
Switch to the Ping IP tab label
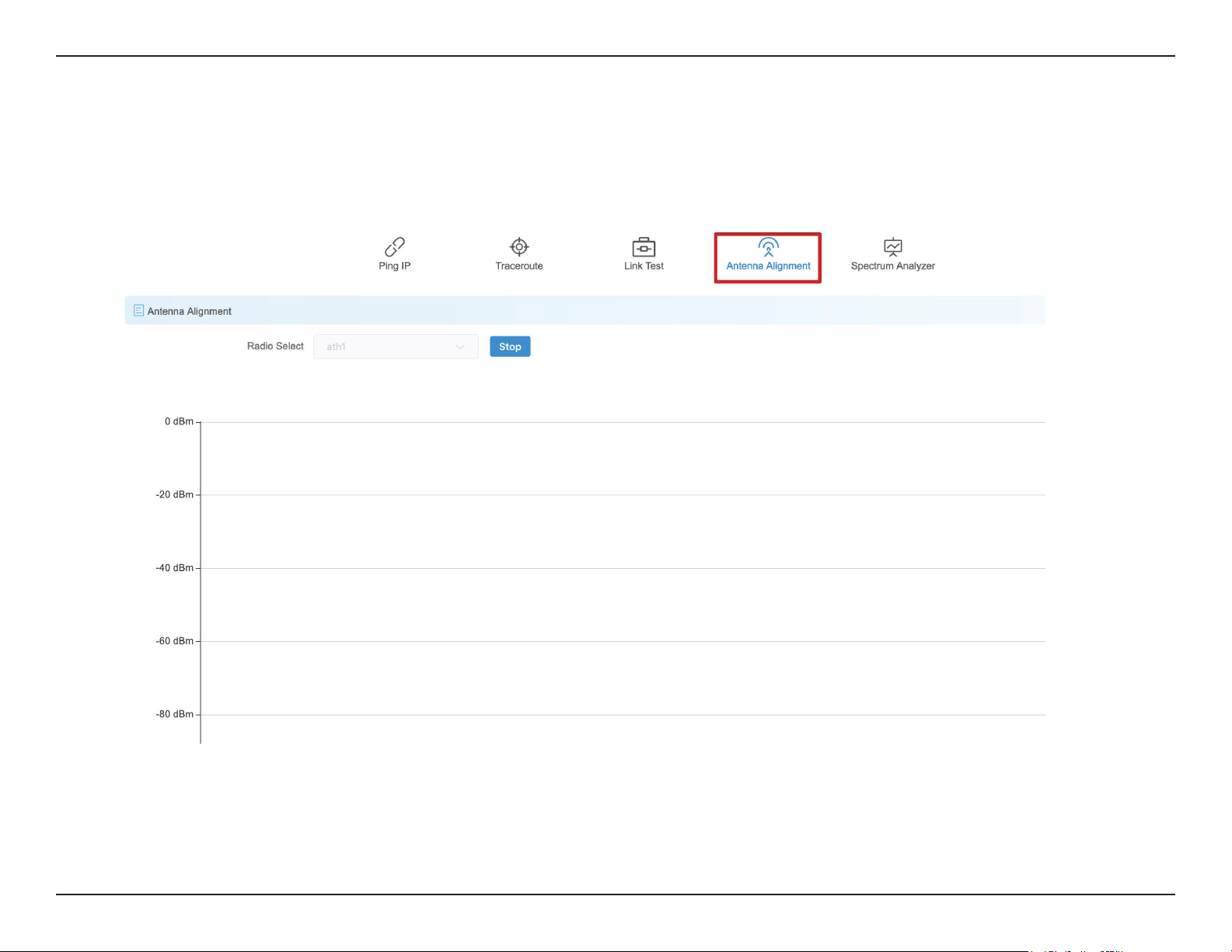click(x=395, y=266)
